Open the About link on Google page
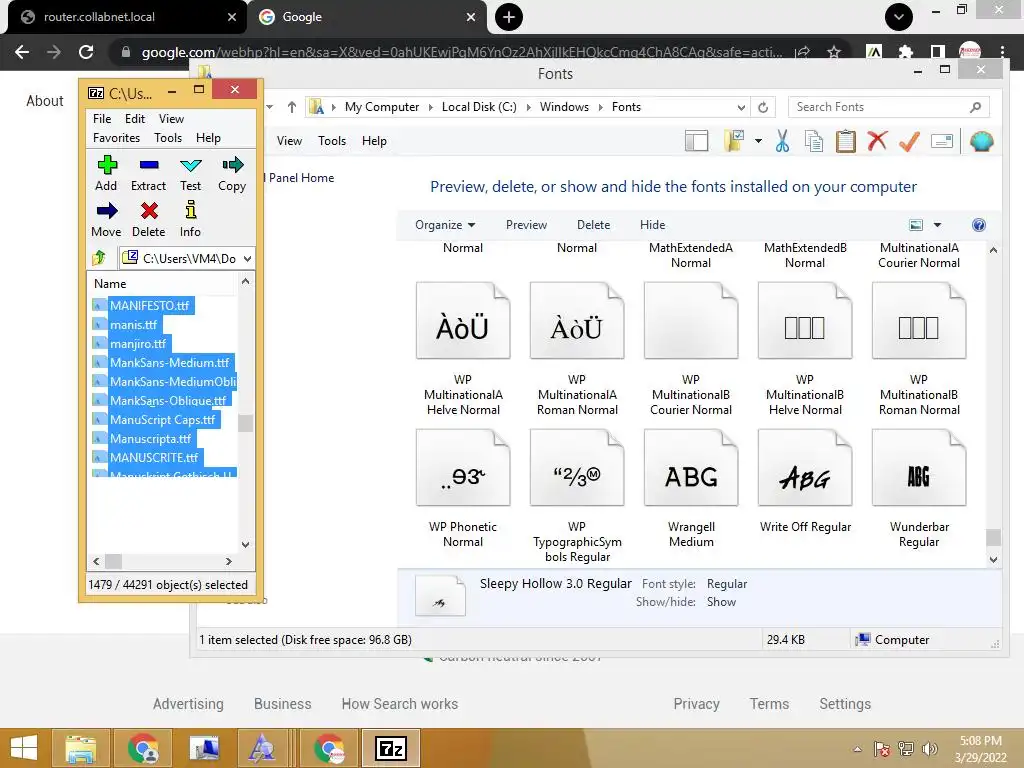 coord(45,101)
